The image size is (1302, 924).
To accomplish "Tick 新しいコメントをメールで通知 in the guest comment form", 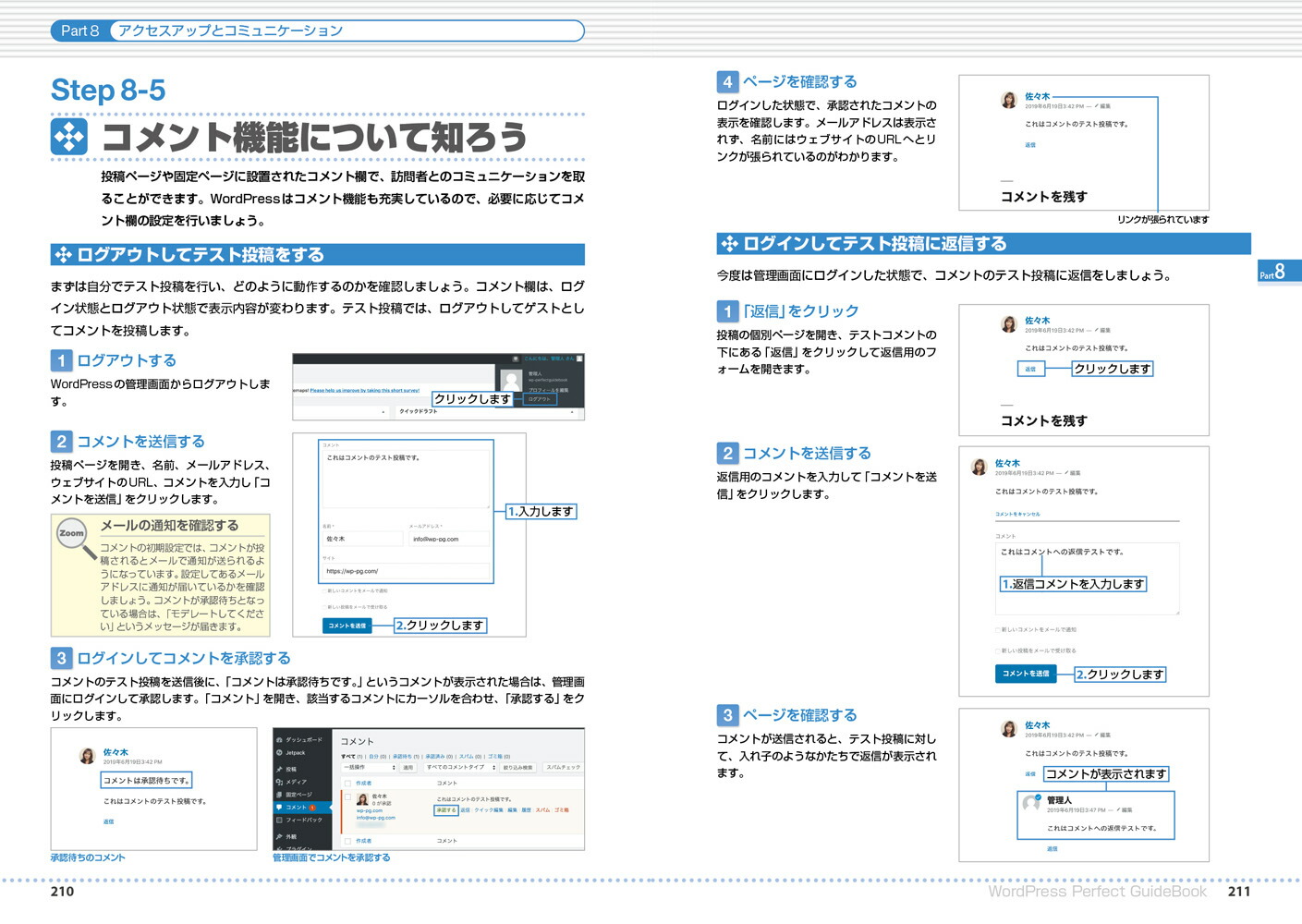I will 324,591.
